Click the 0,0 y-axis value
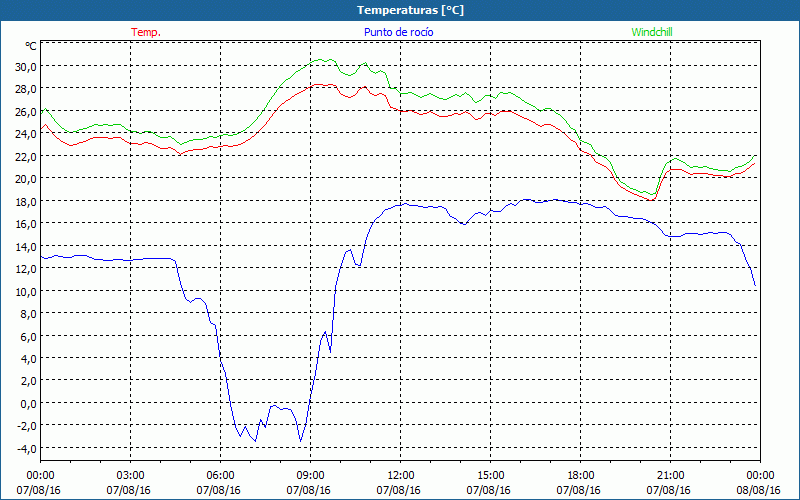The width and height of the screenshot is (800, 500). tap(28, 404)
